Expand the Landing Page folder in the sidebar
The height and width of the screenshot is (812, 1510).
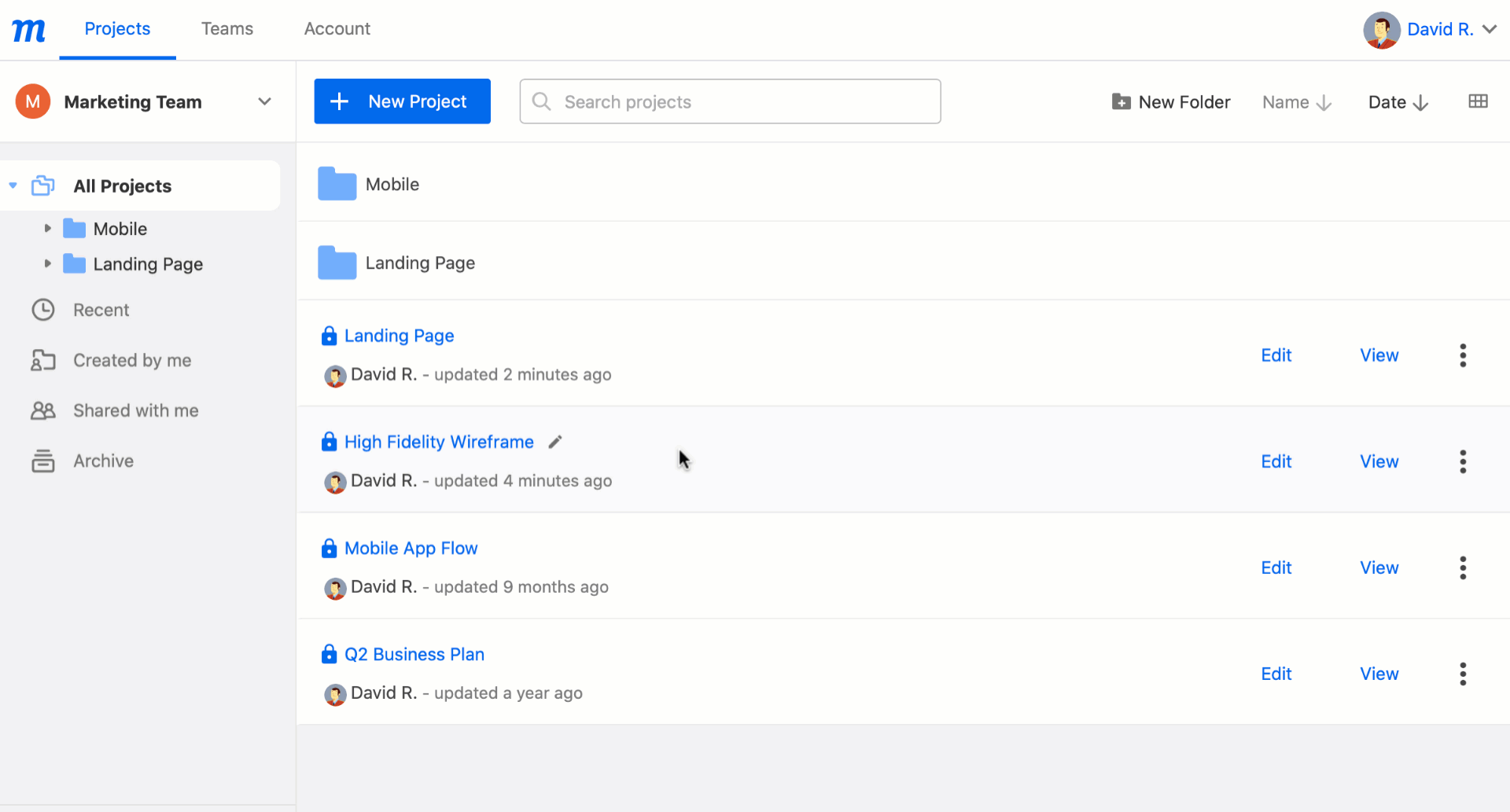pos(47,264)
